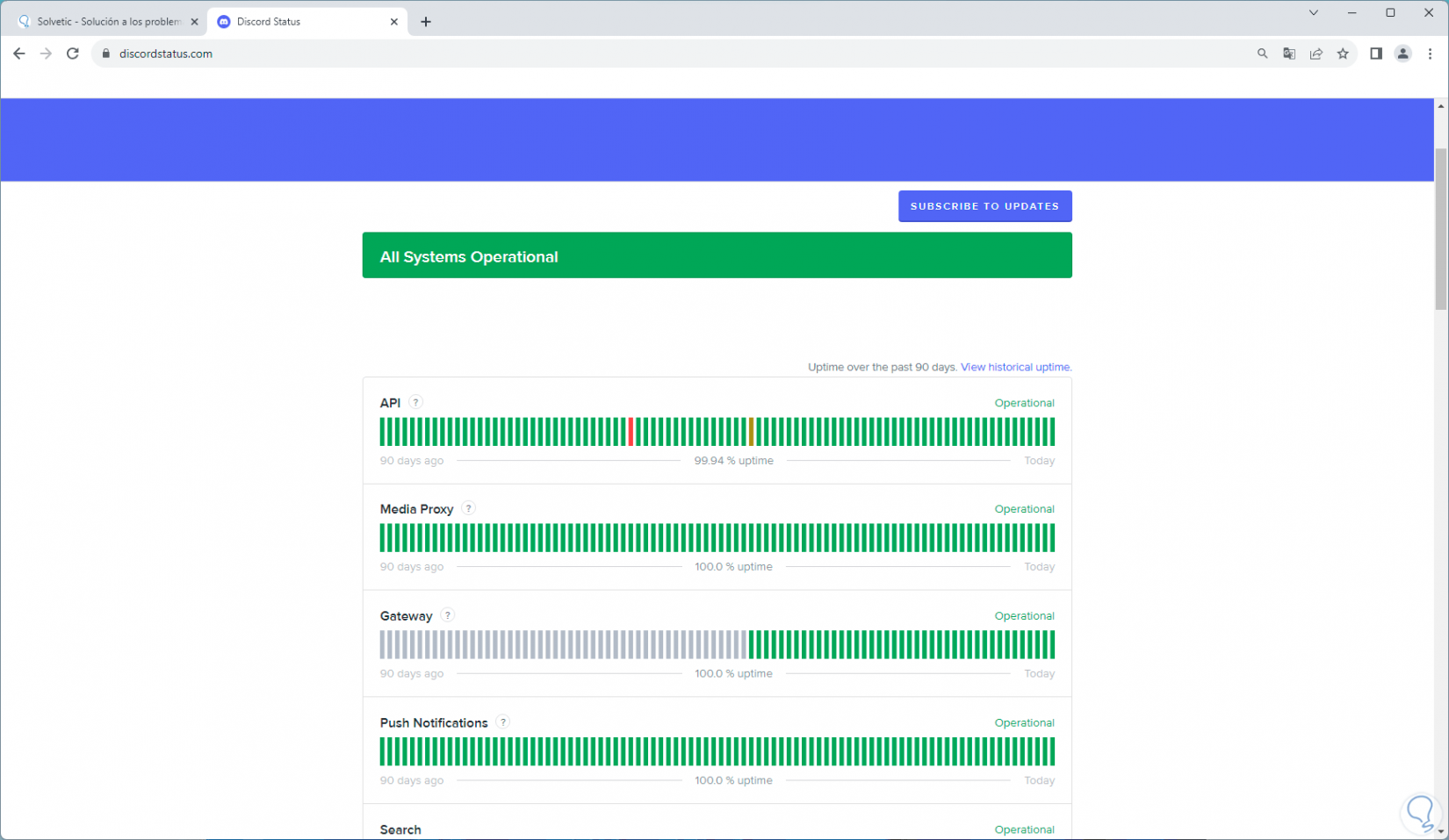Click the Uptime over the past 90 days text
Screen dimensions: 1449x840
[883, 367]
